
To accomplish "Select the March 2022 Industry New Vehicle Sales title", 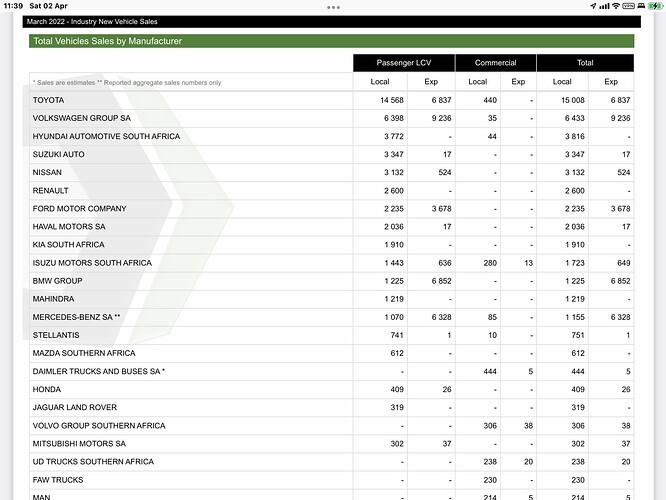I will (92, 22).
